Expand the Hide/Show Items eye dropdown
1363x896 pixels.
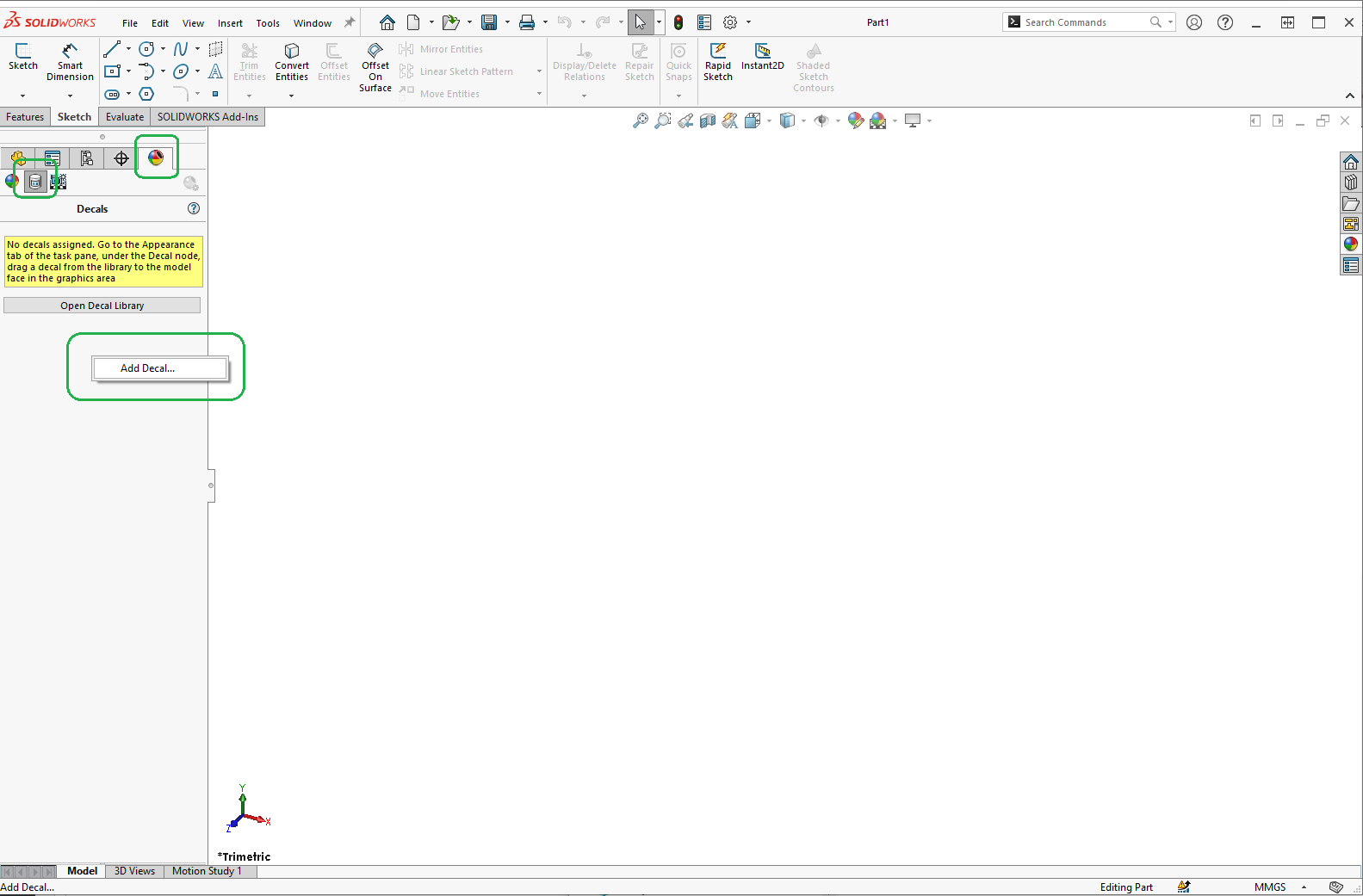click(838, 121)
